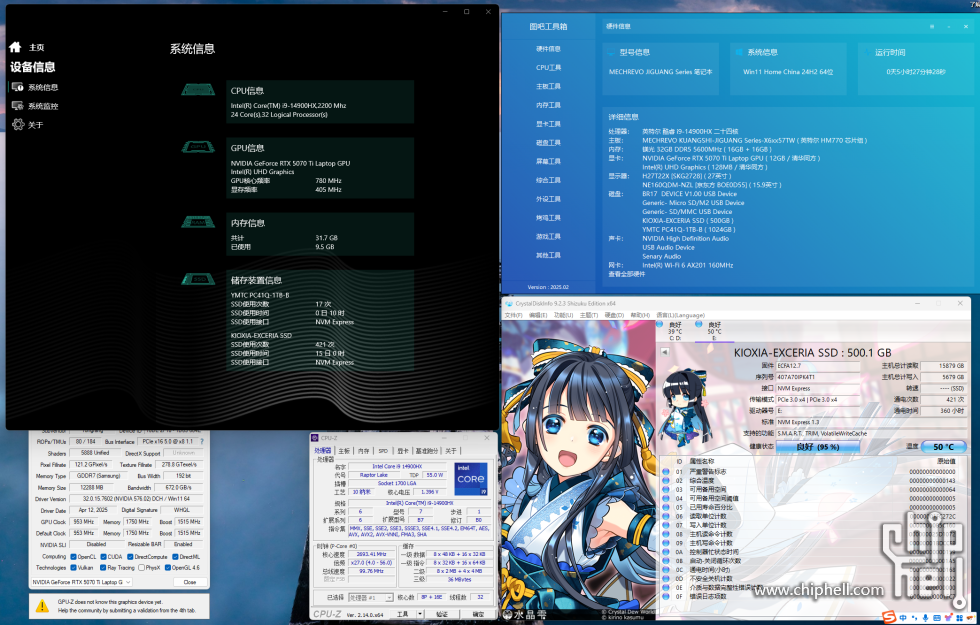Click the CPU-Z title bar app icon
This screenshot has height=625, width=980.
[x=315, y=438]
